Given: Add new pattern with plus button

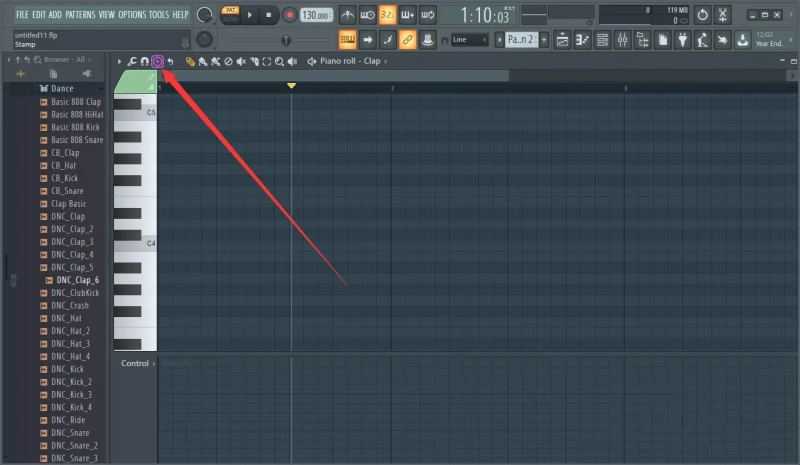Looking at the screenshot, I should [x=544, y=40].
